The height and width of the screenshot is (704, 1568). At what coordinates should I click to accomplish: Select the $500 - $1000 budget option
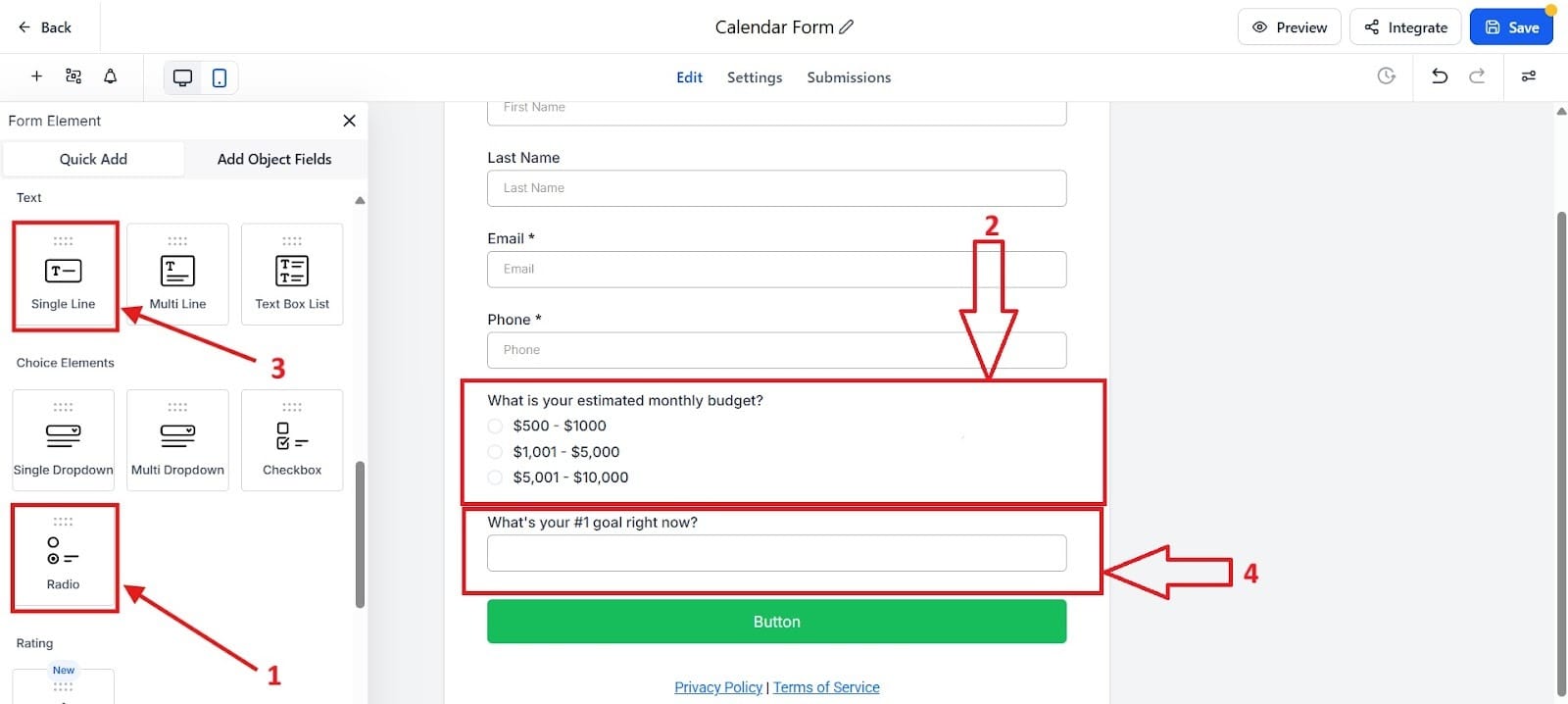(x=495, y=426)
